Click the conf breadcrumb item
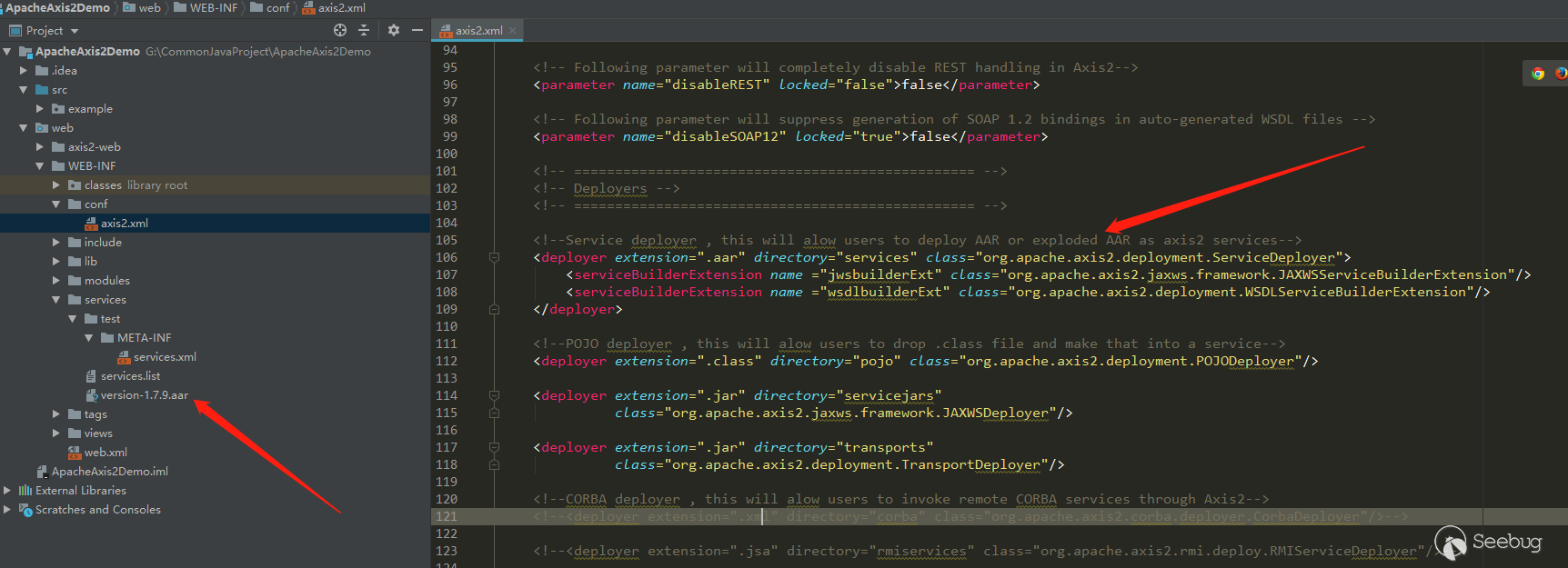Image resolution: width=1568 pixels, height=568 pixels. (277, 7)
